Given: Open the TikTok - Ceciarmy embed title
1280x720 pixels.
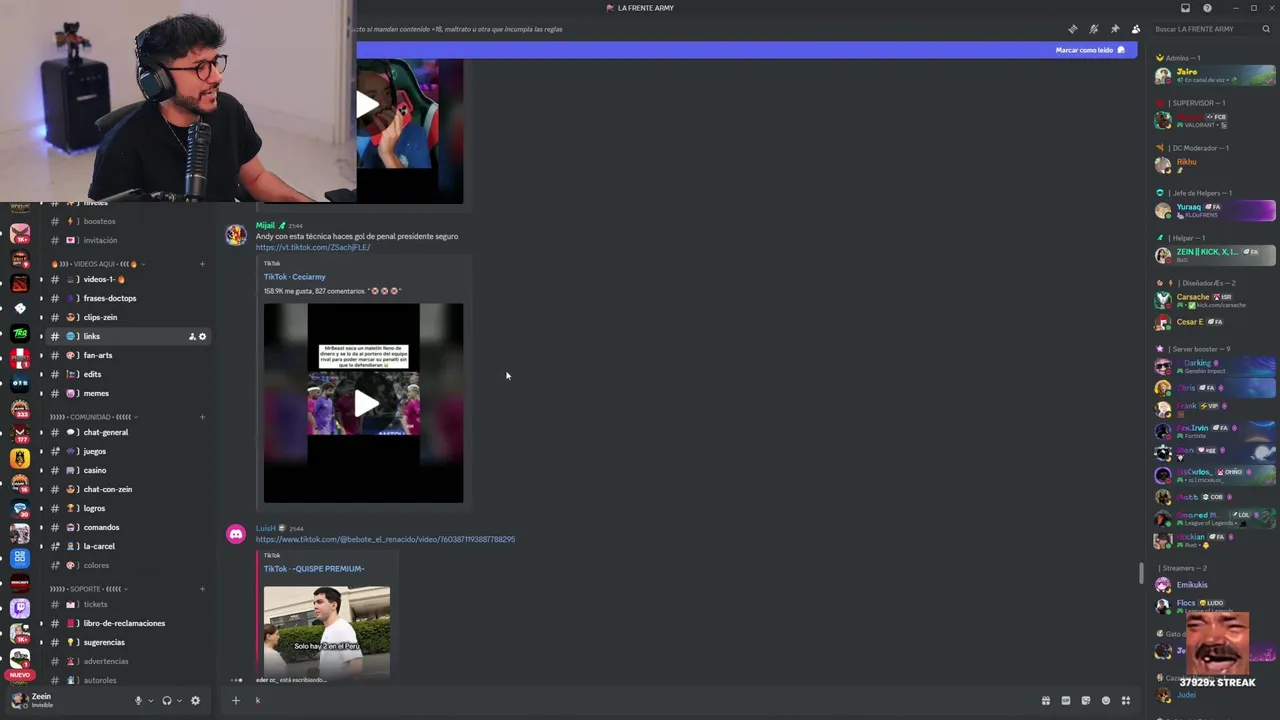Looking at the screenshot, I should click(x=294, y=277).
